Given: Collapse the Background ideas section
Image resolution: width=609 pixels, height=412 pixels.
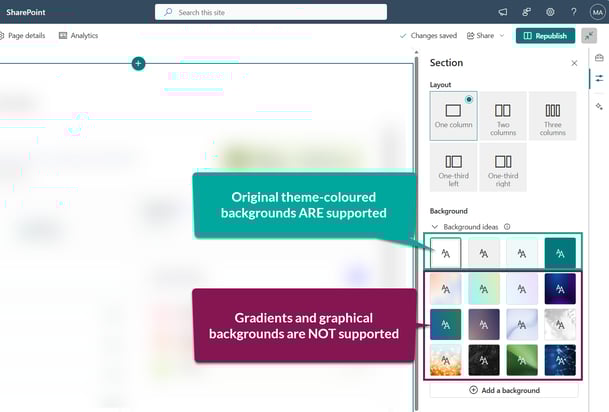Looking at the screenshot, I should point(435,227).
